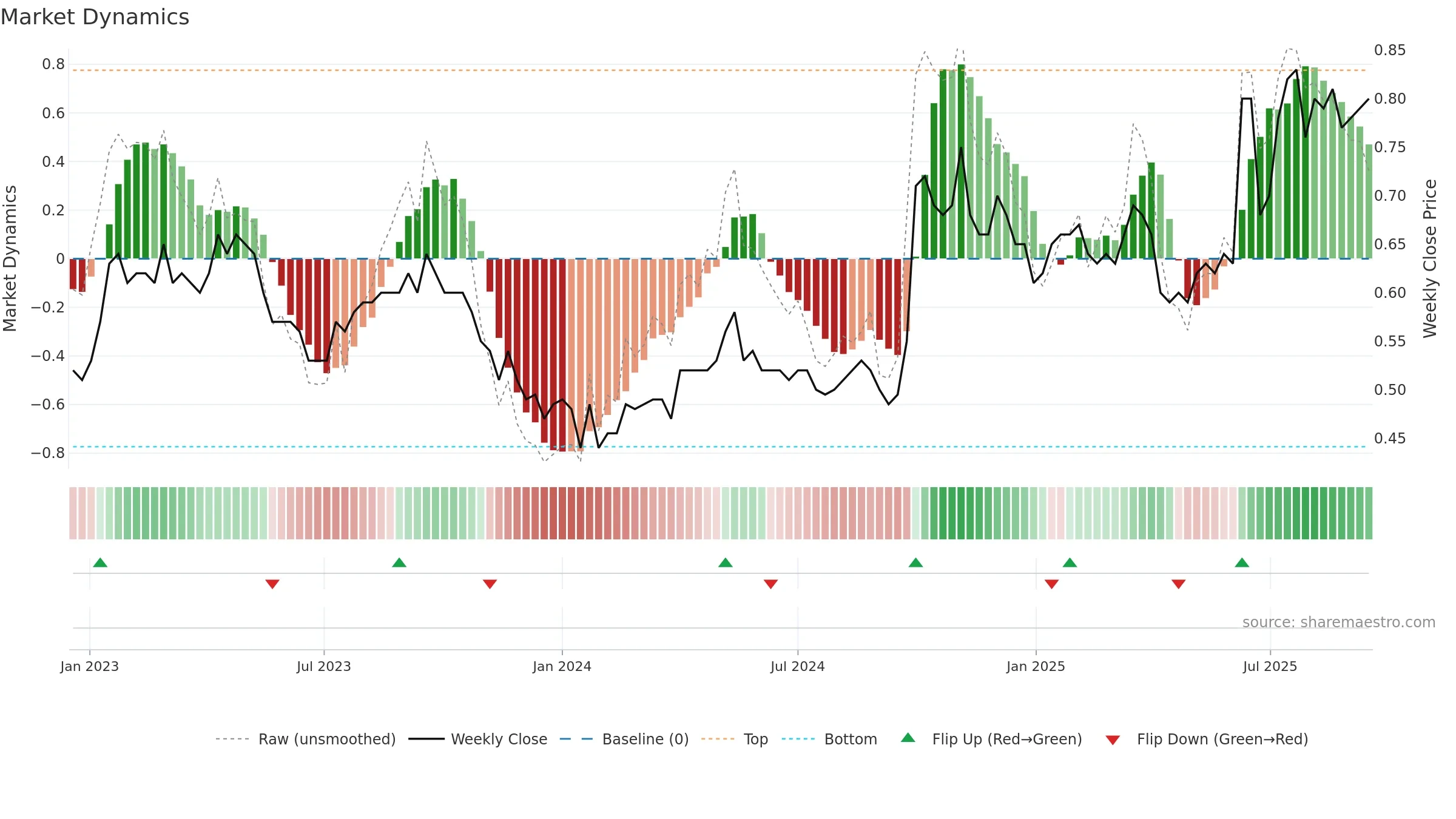Image resolution: width=1456 pixels, height=819 pixels.
Task: Click the Jan 2024 x-axis label
Action: coord(562,666)
